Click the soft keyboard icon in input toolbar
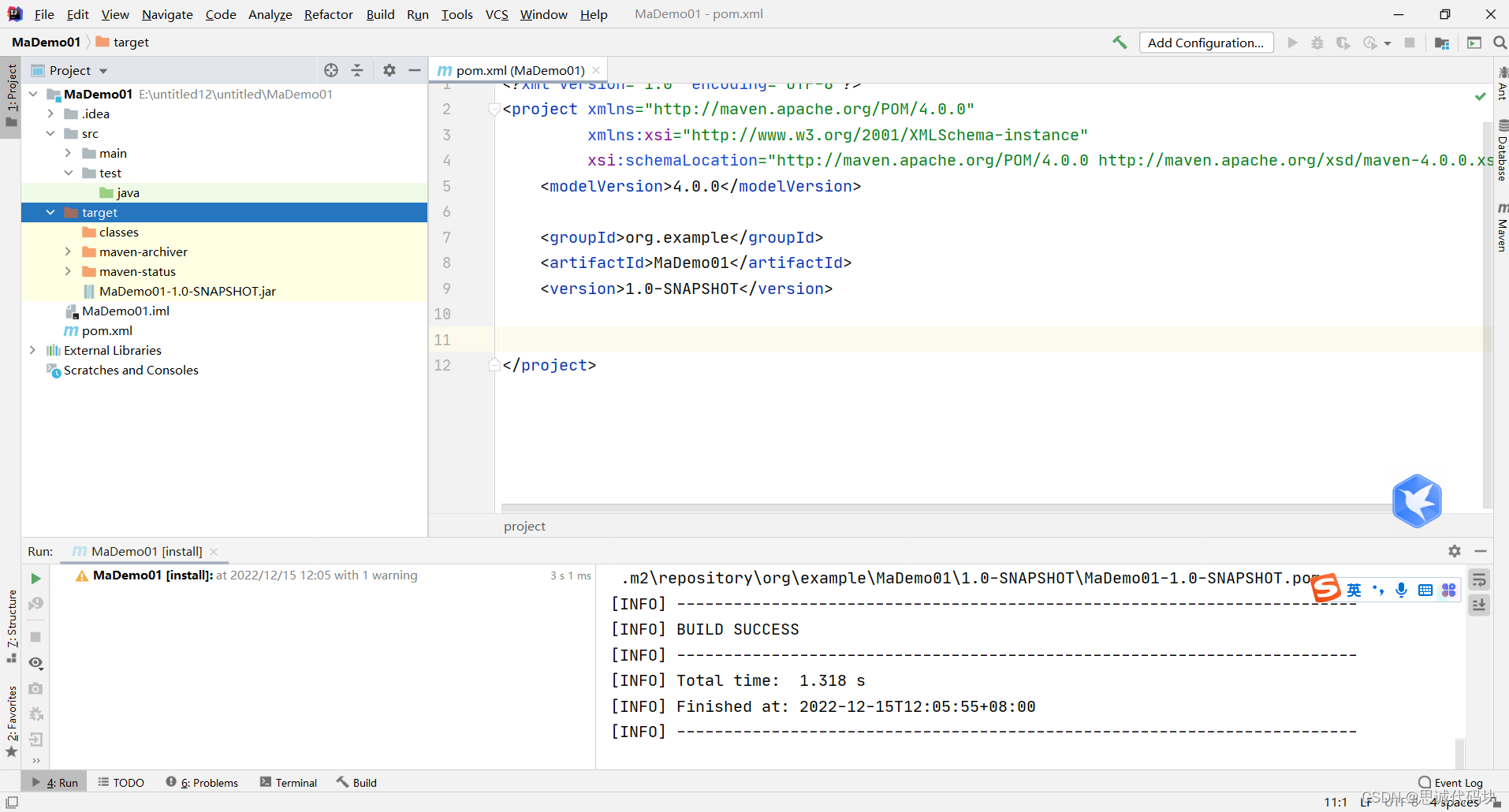The width and height of the screenshot is (1509, 812). pos(1425,590)
